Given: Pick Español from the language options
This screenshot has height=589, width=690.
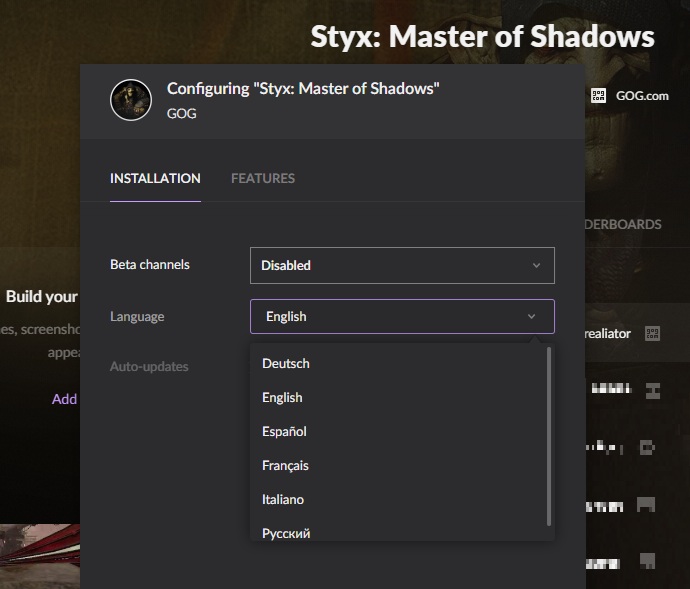Looking at the screenshot, I should [284, 431].
